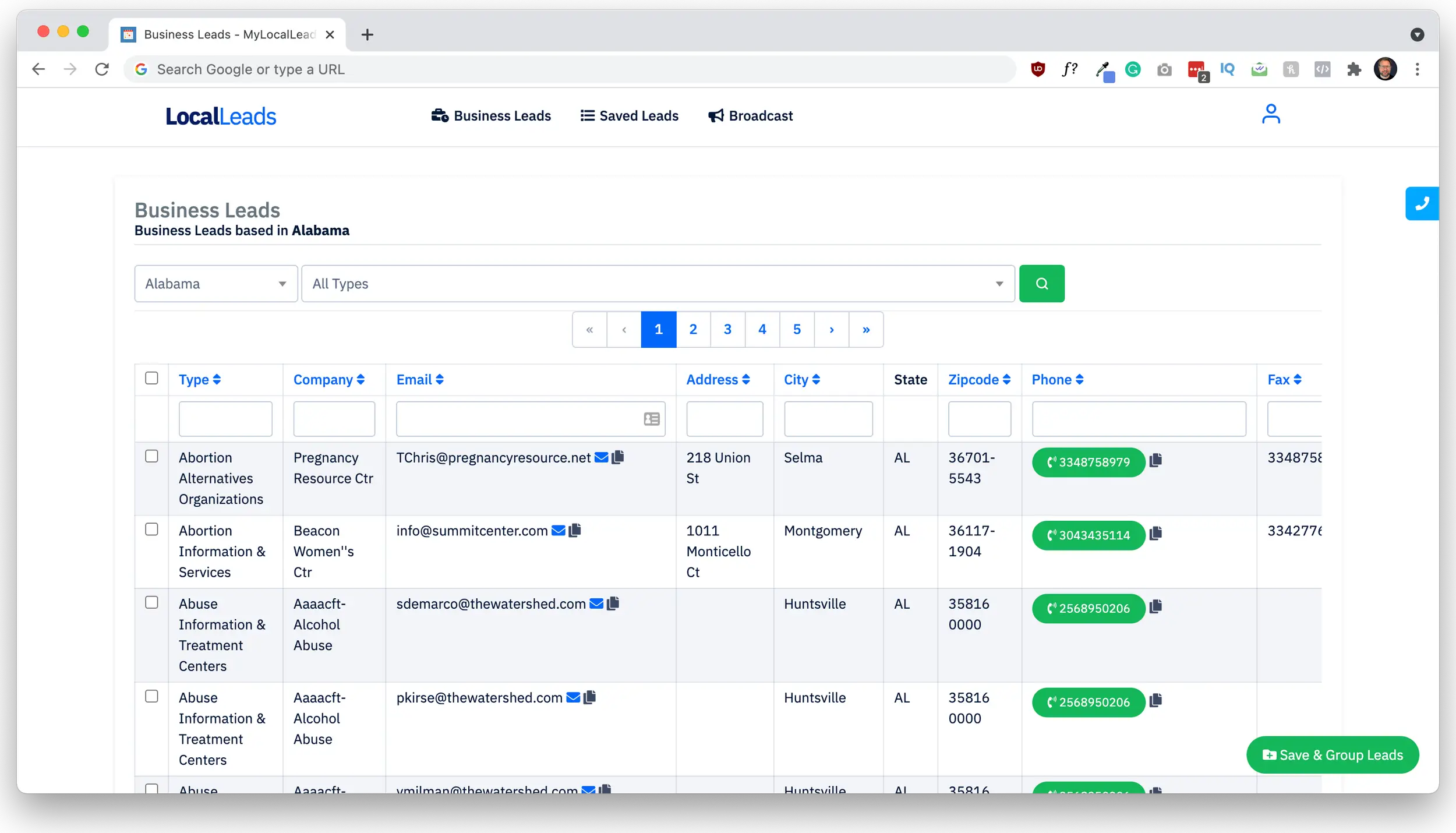Go to page 3 in pagination
The height and width of the screenshot is (833, 1456).
point(727,330)
